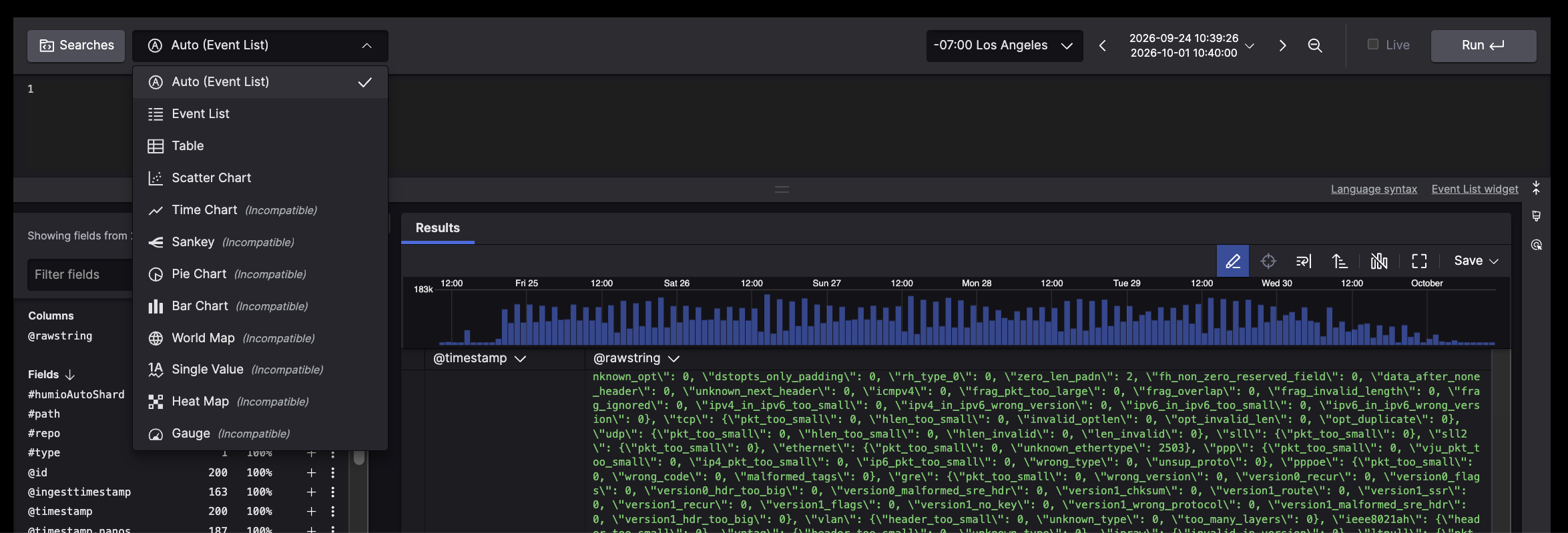This screenshot has height=533, width=1568.
Task: Add @timestamp field as column
Action: 311,511
